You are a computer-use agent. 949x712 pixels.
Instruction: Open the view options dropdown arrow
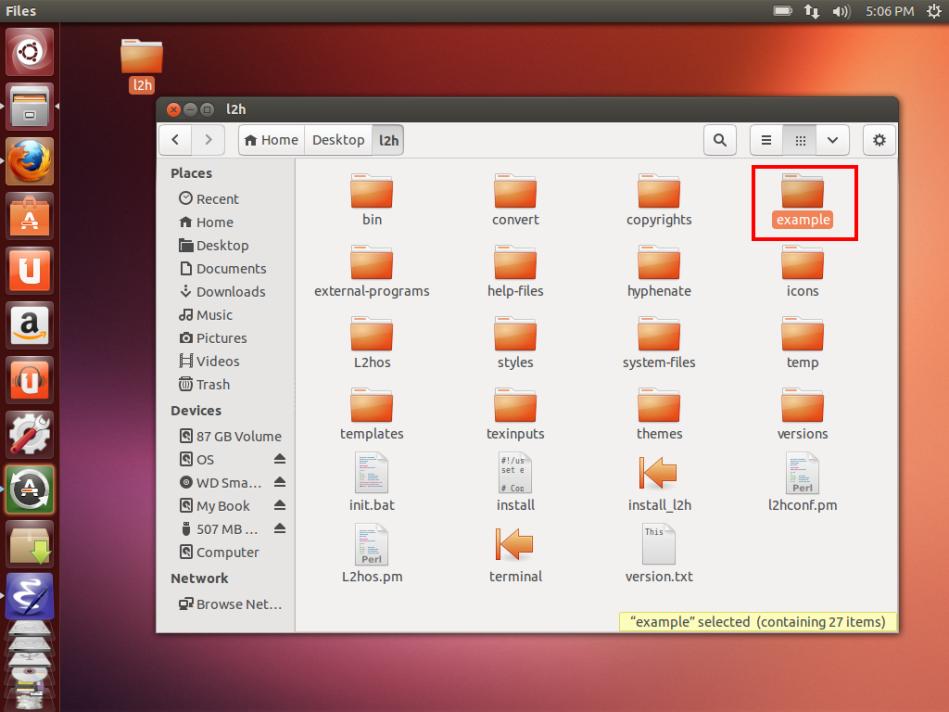832,141
